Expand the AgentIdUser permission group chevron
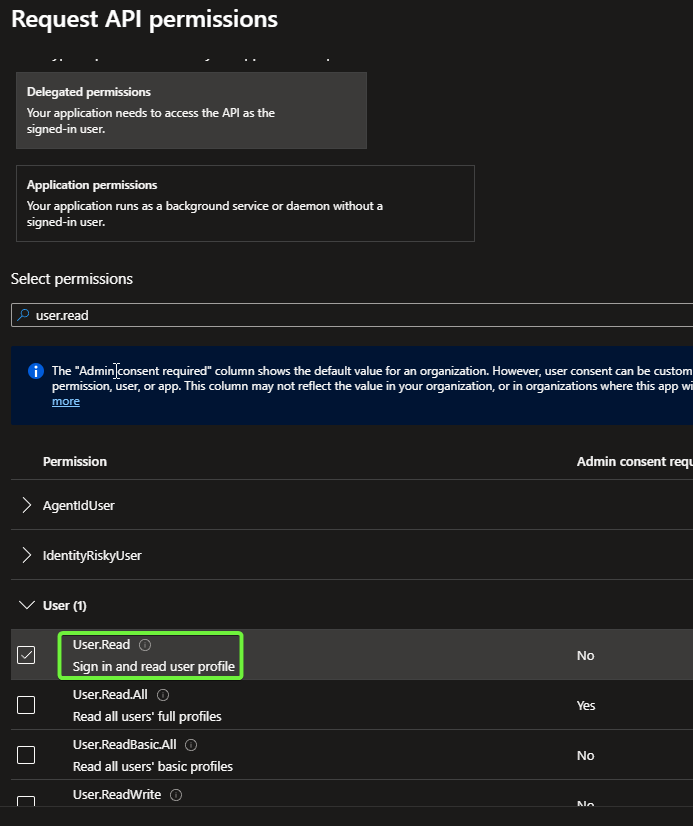The height and width of the screenshot is (826, 693). 27,505
